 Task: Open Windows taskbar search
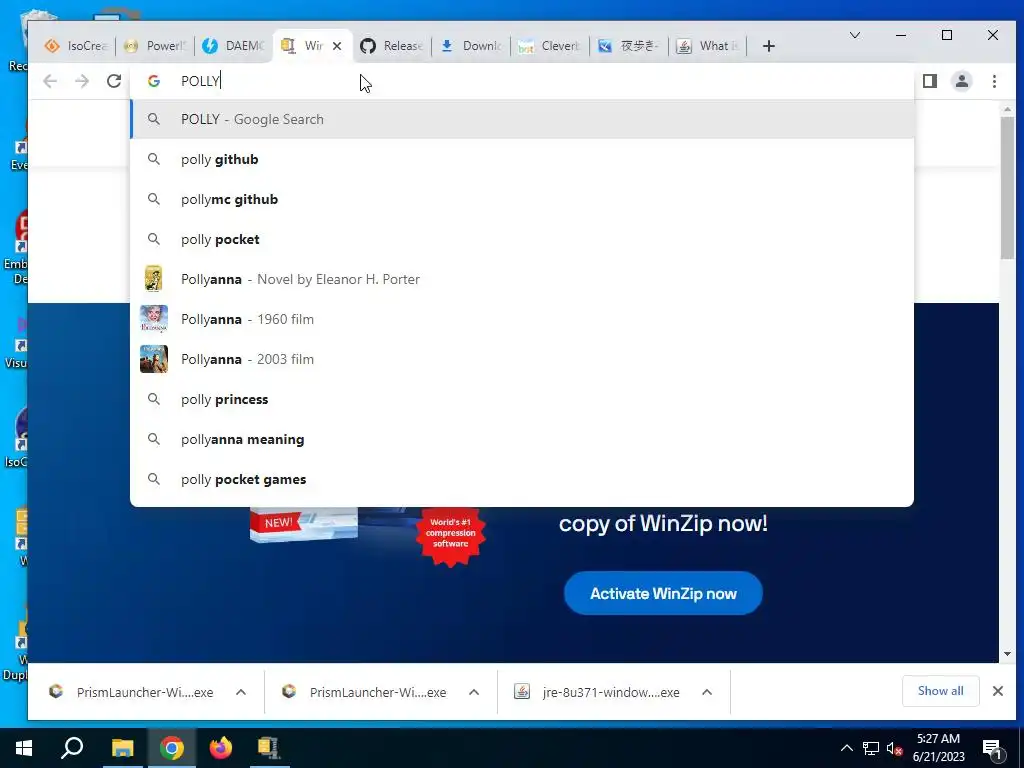point(72,748)
